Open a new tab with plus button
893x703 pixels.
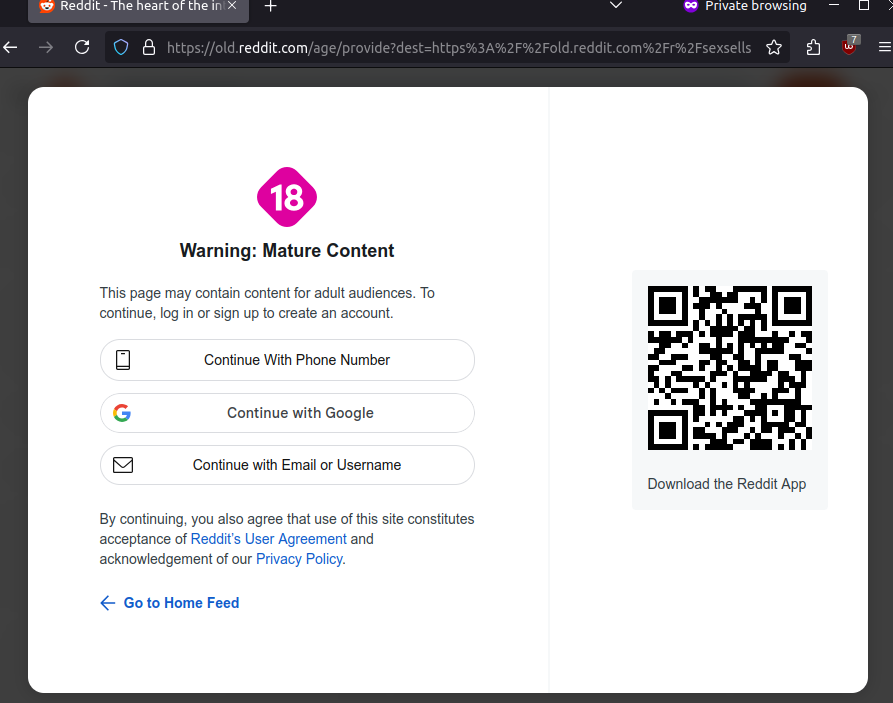coord(271,6)
